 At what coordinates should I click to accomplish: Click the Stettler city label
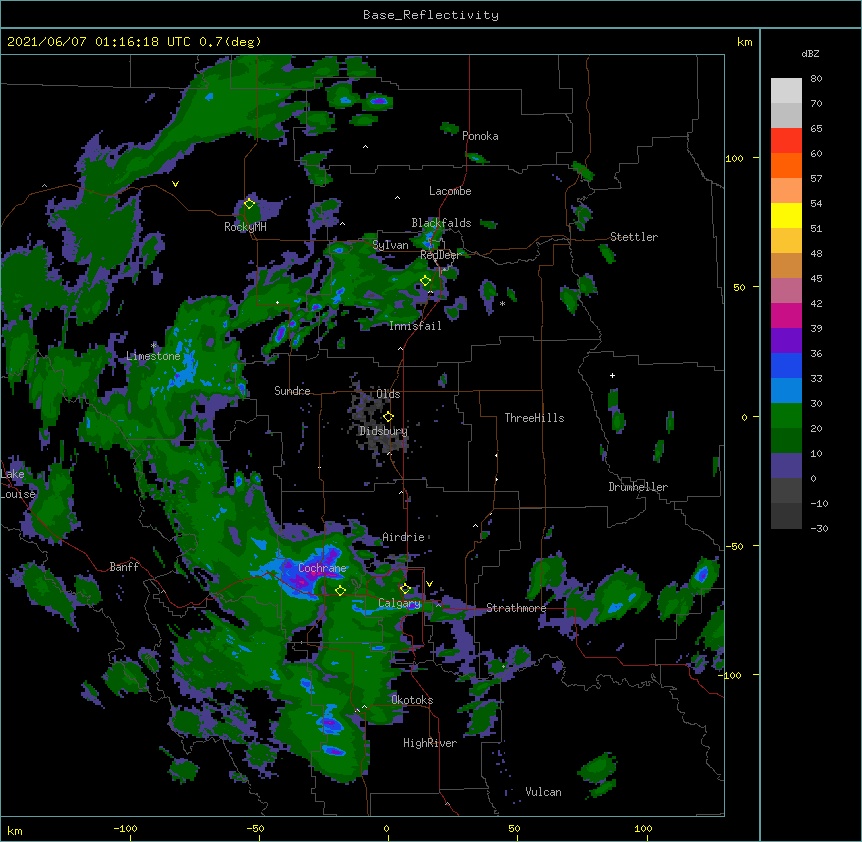634,237
